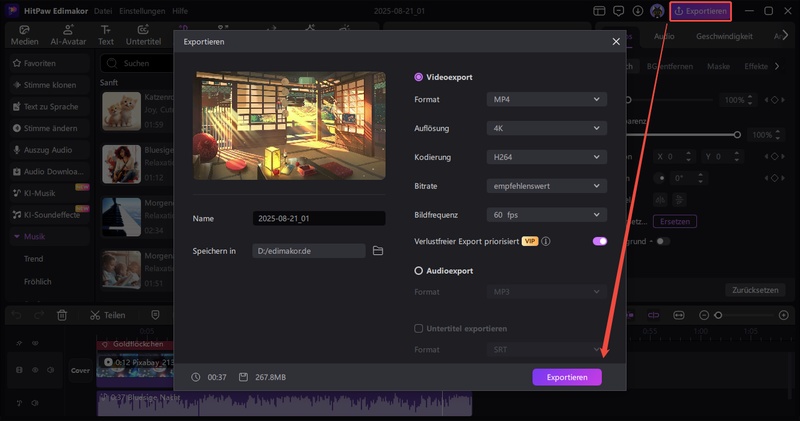The width and height of the screenshot is (800, 421).
Task: Select the Audioexport radio button
Action: click(x=419, y=271)
